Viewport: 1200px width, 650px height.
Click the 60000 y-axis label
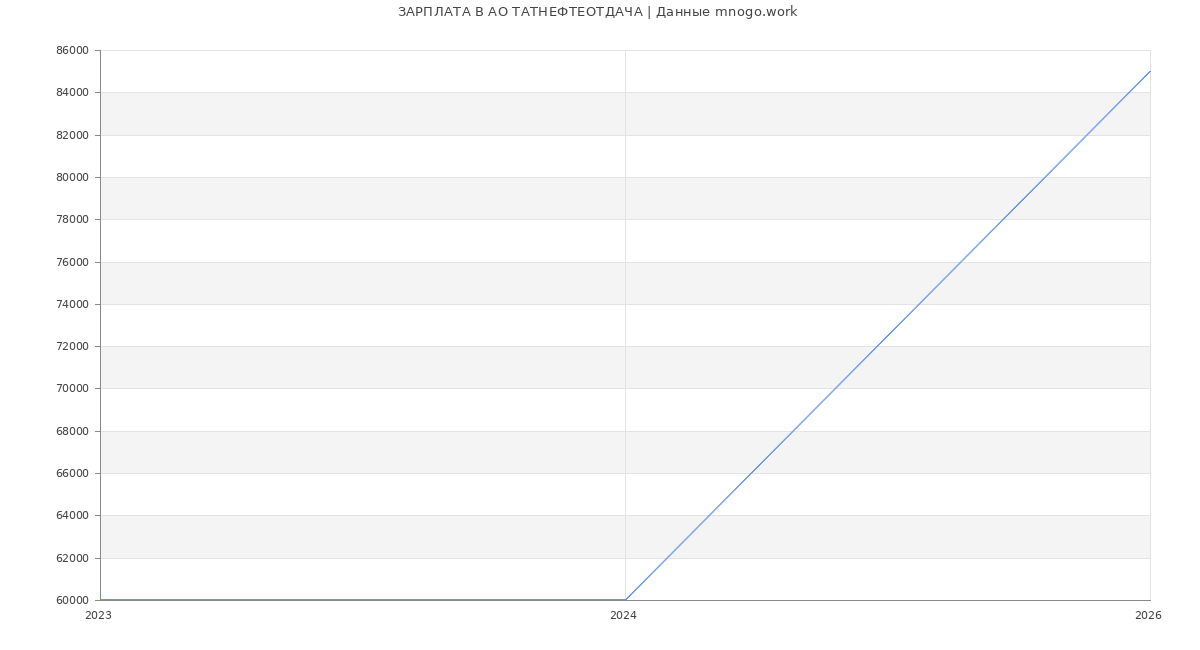pyautogui.click(x=74, y=601)
